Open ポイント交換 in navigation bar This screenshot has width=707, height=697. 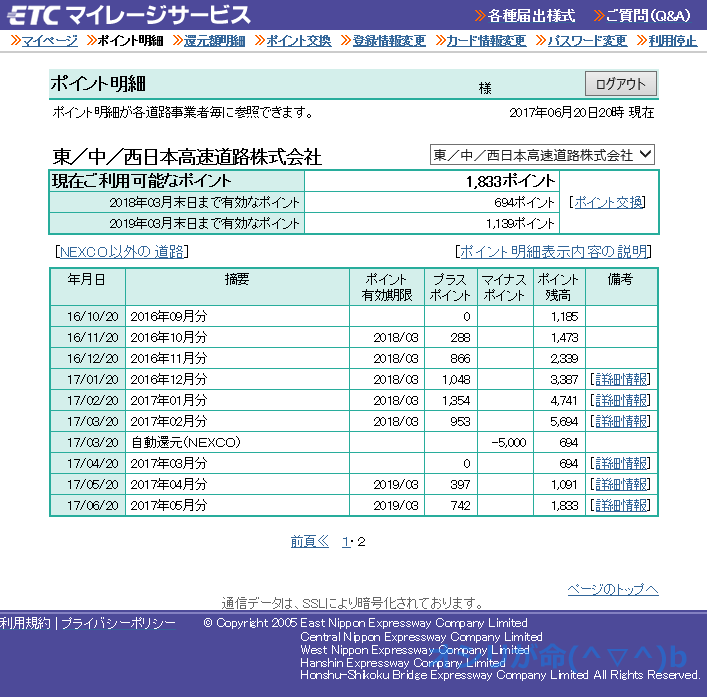[299, 41]
